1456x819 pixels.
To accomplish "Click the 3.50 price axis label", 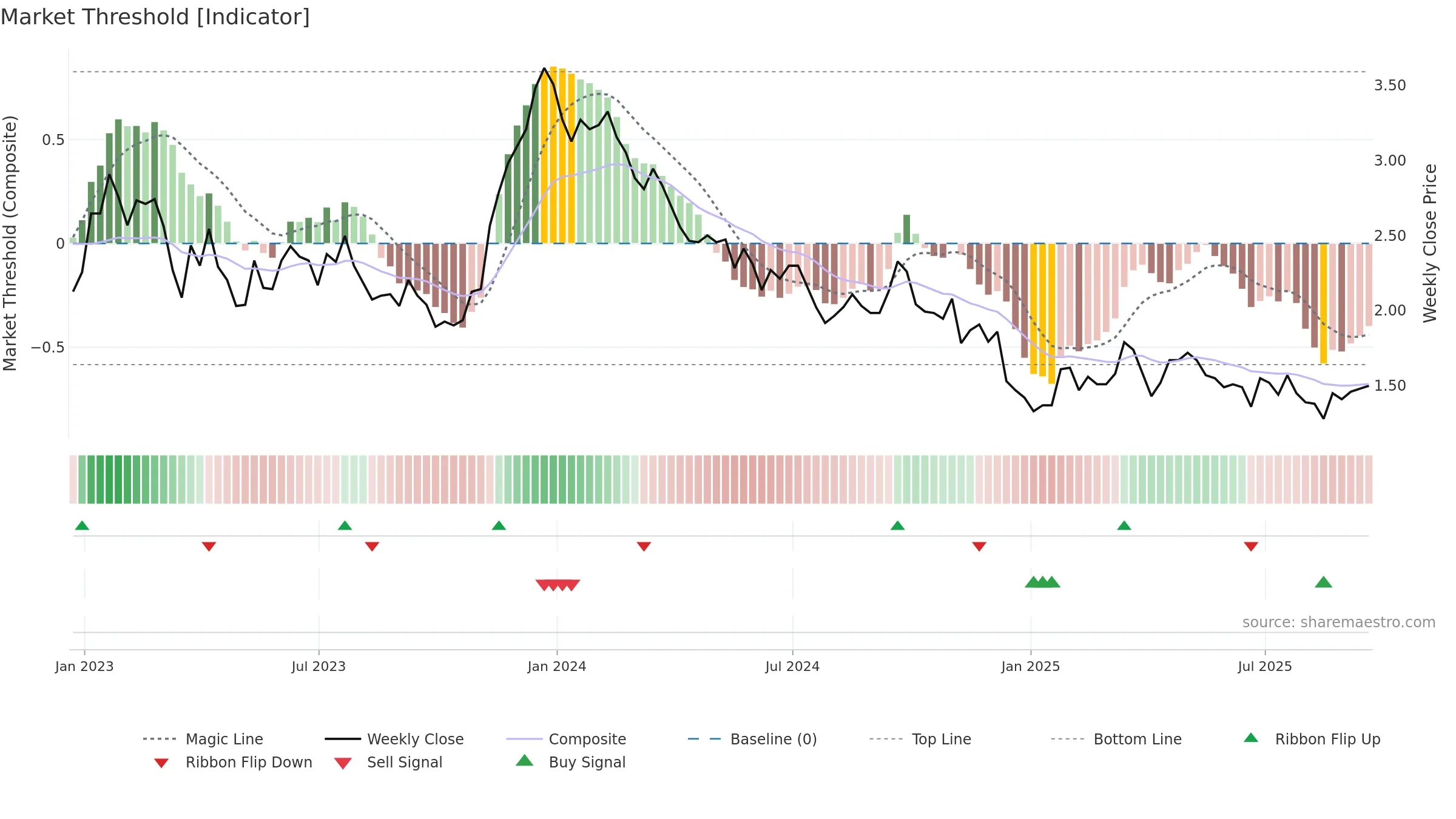I will [1390, 86].
